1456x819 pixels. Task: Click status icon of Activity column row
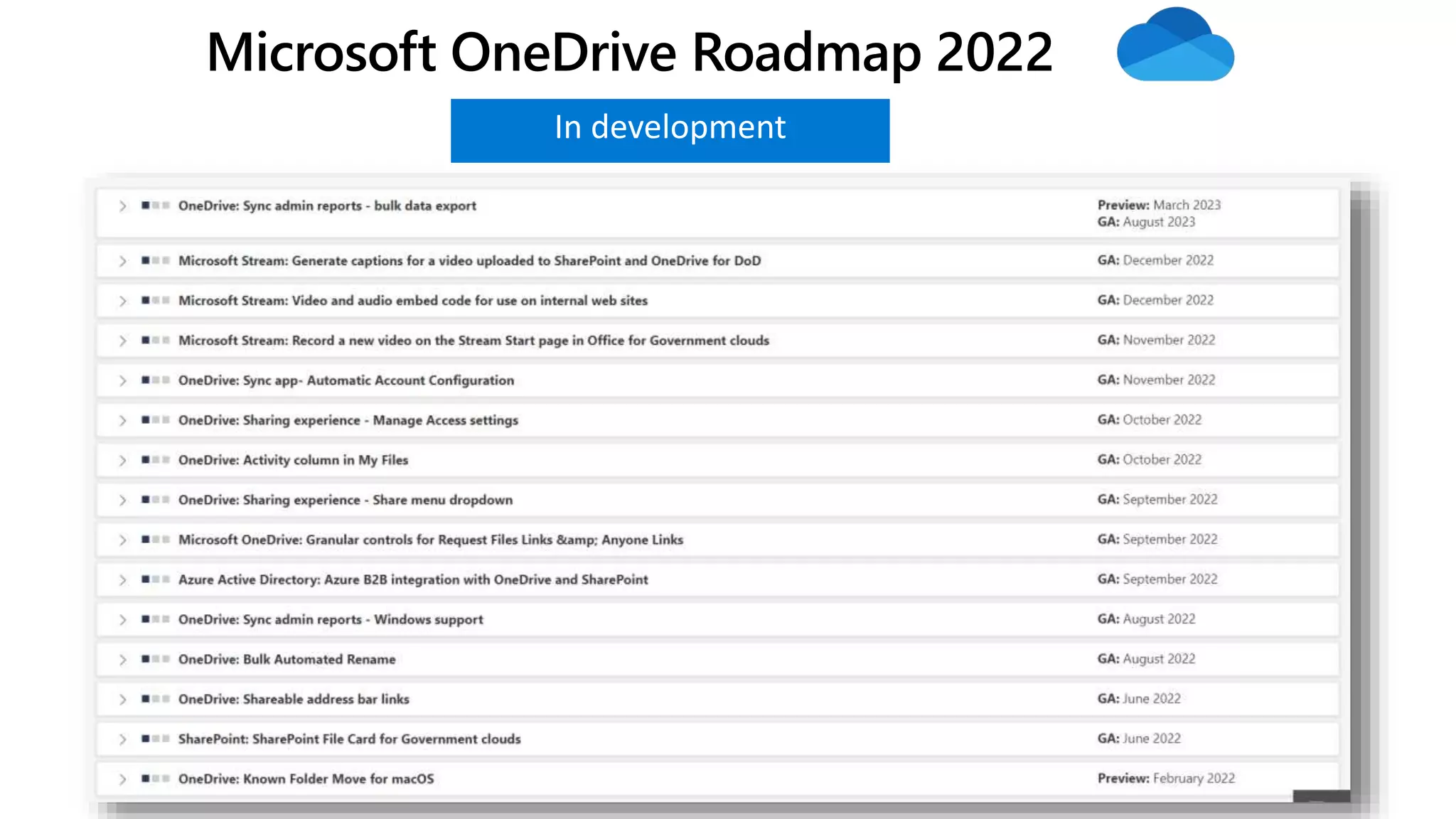coord(155,459)
